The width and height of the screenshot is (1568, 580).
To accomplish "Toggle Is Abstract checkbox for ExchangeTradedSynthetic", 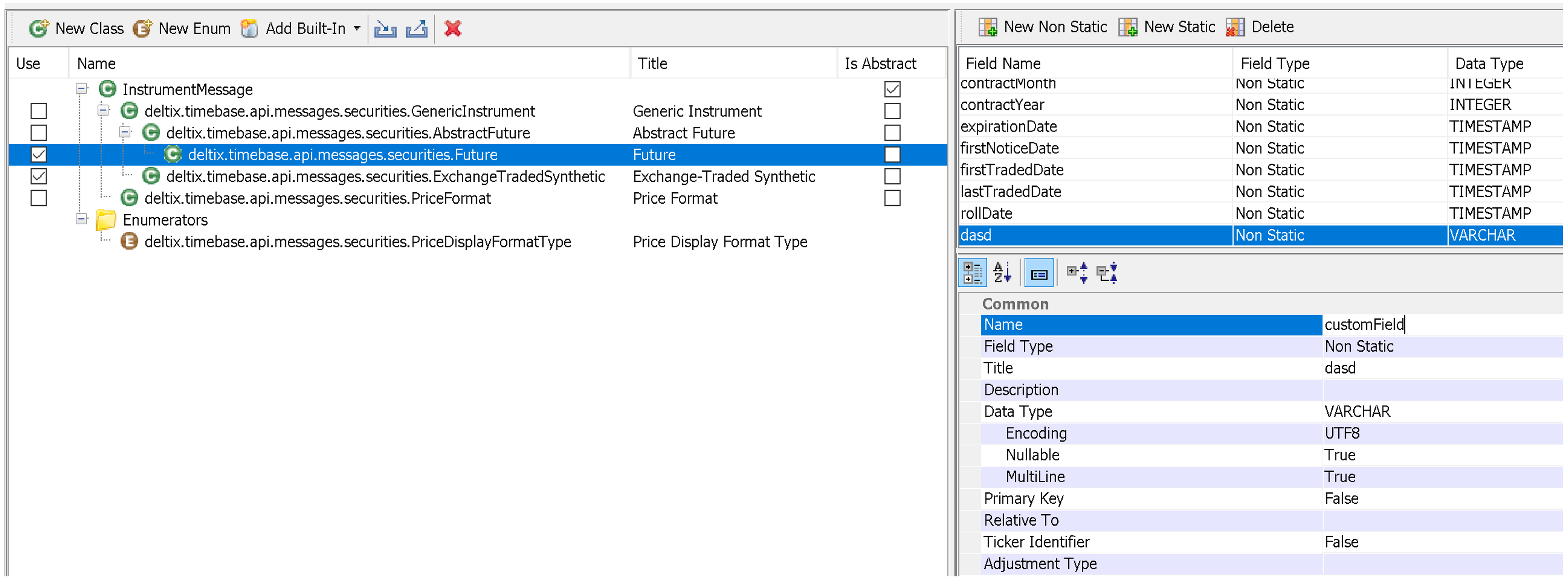I will pos(892,176).
